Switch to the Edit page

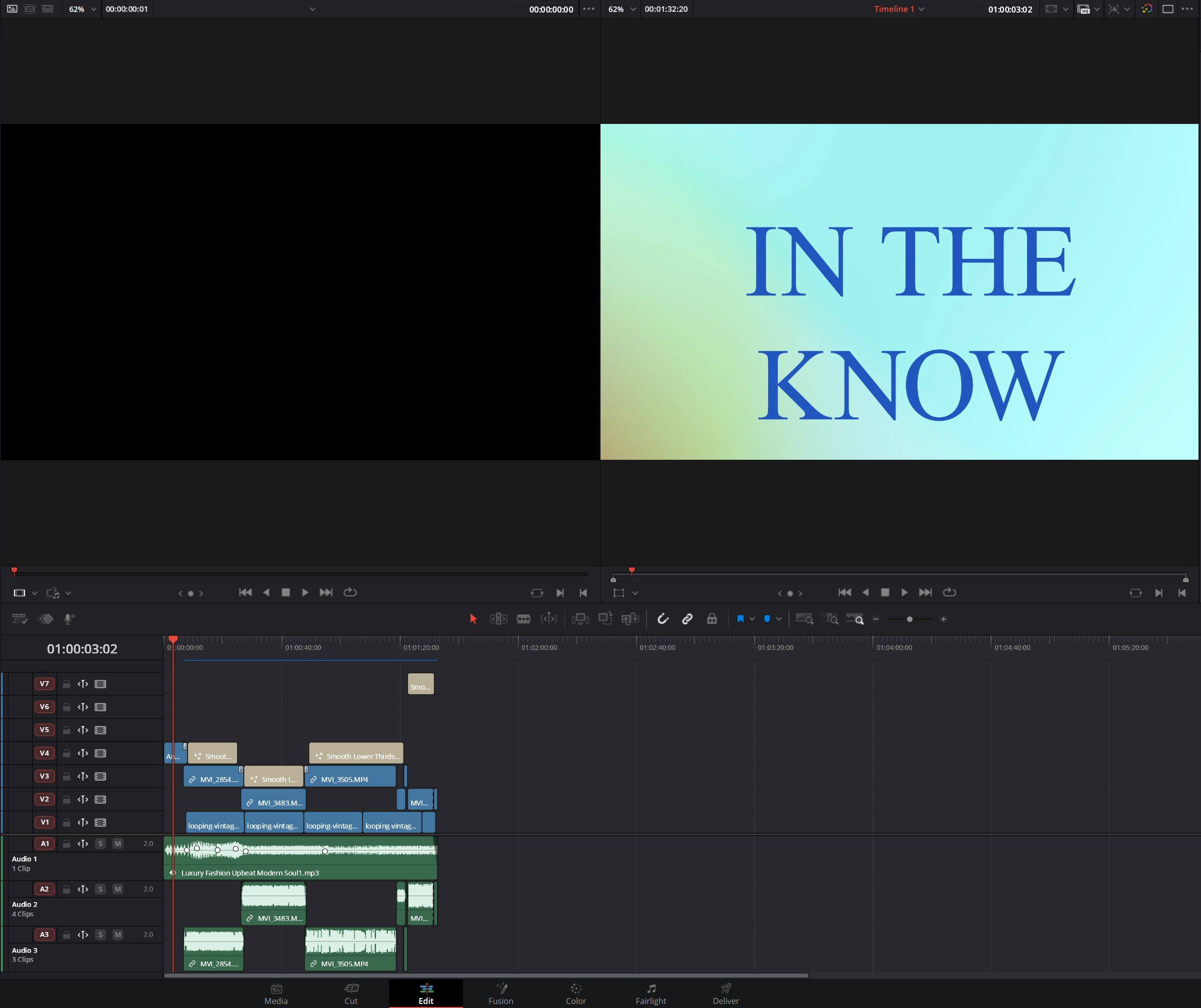point(426,995)
